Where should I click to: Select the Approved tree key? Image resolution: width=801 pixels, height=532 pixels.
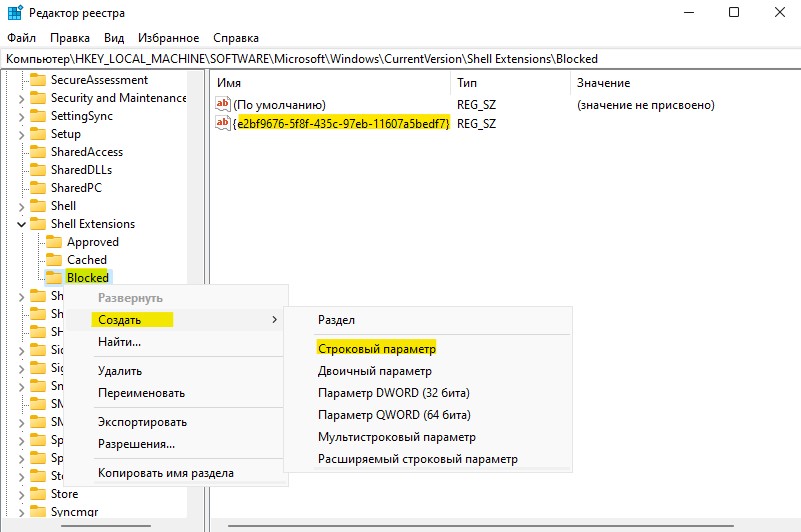[x=92, y=242]
